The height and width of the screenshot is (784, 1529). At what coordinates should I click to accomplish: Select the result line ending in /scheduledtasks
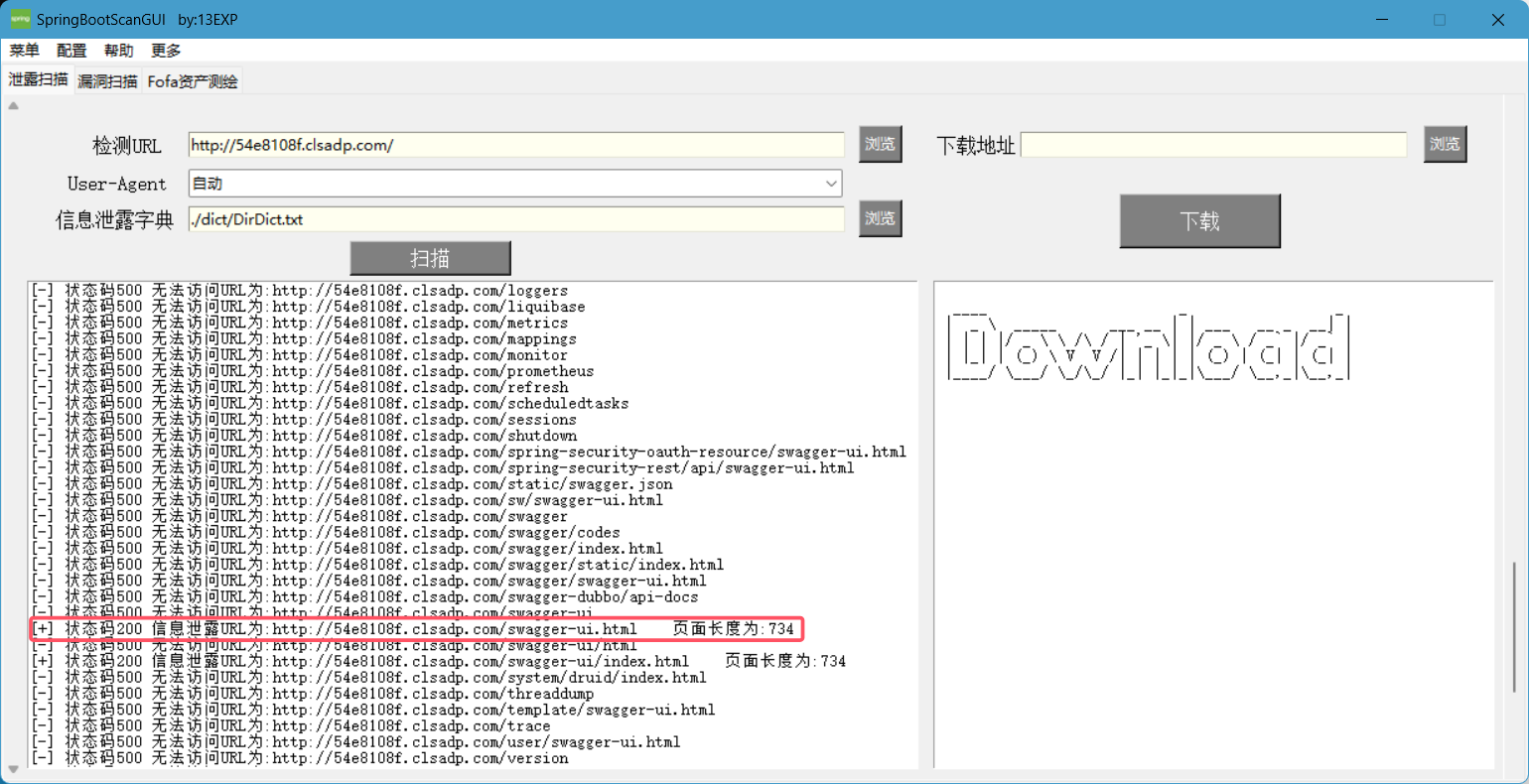point(331,403)
